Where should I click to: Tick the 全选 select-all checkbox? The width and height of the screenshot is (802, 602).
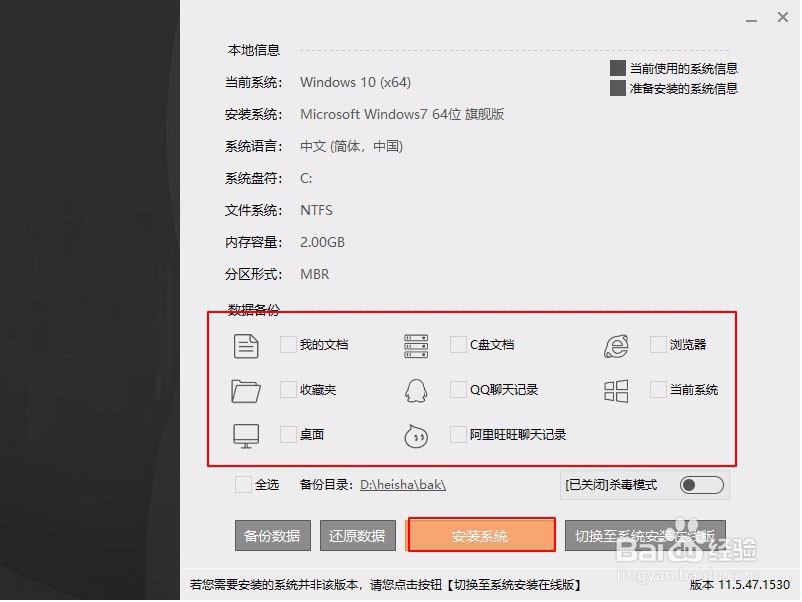pos(243,484)
